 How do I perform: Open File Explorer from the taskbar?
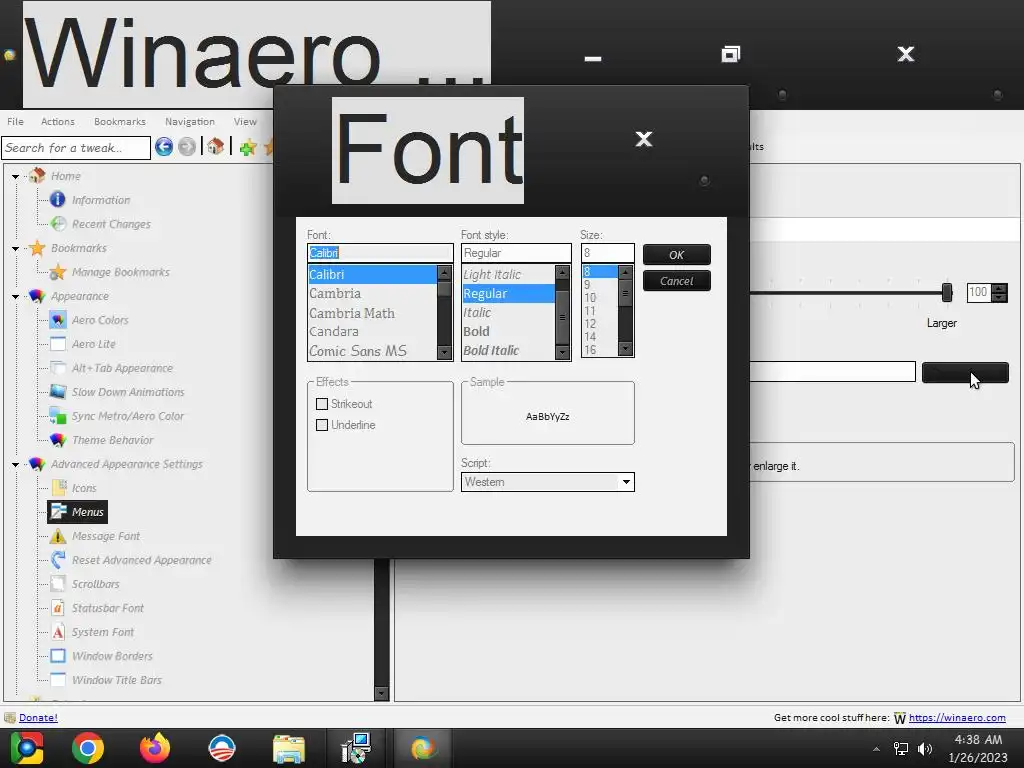pyautogui.click(x=289, y=748)
